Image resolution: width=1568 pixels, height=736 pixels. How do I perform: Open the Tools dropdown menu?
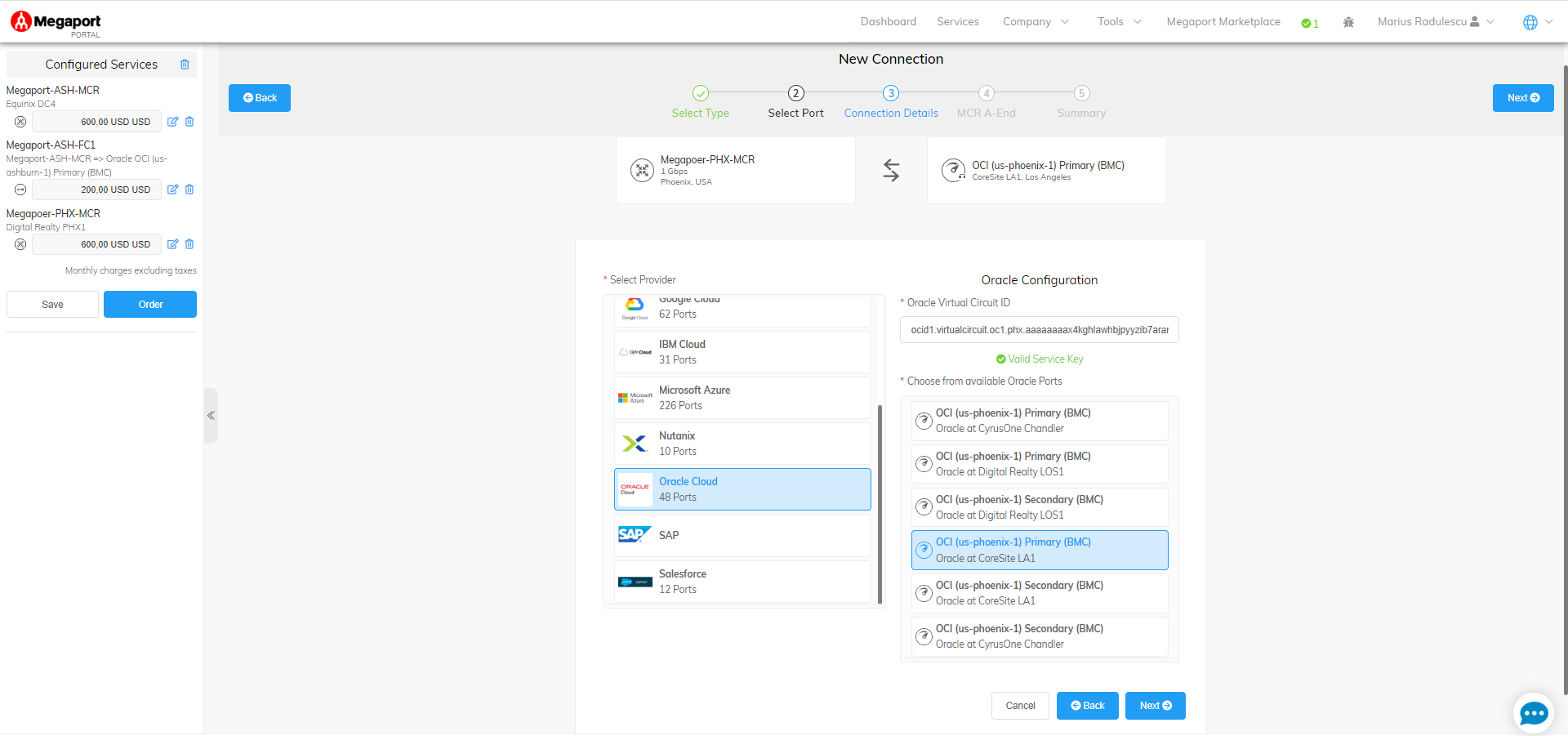coord(1119,22)
